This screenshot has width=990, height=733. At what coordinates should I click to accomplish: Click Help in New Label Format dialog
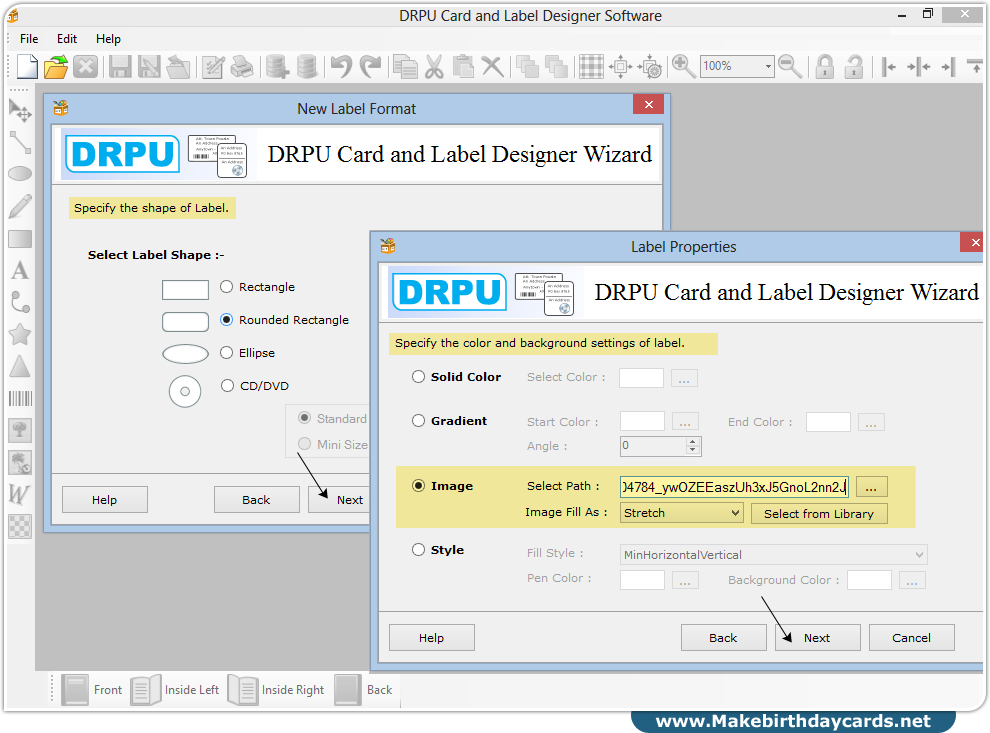[105, 500]
